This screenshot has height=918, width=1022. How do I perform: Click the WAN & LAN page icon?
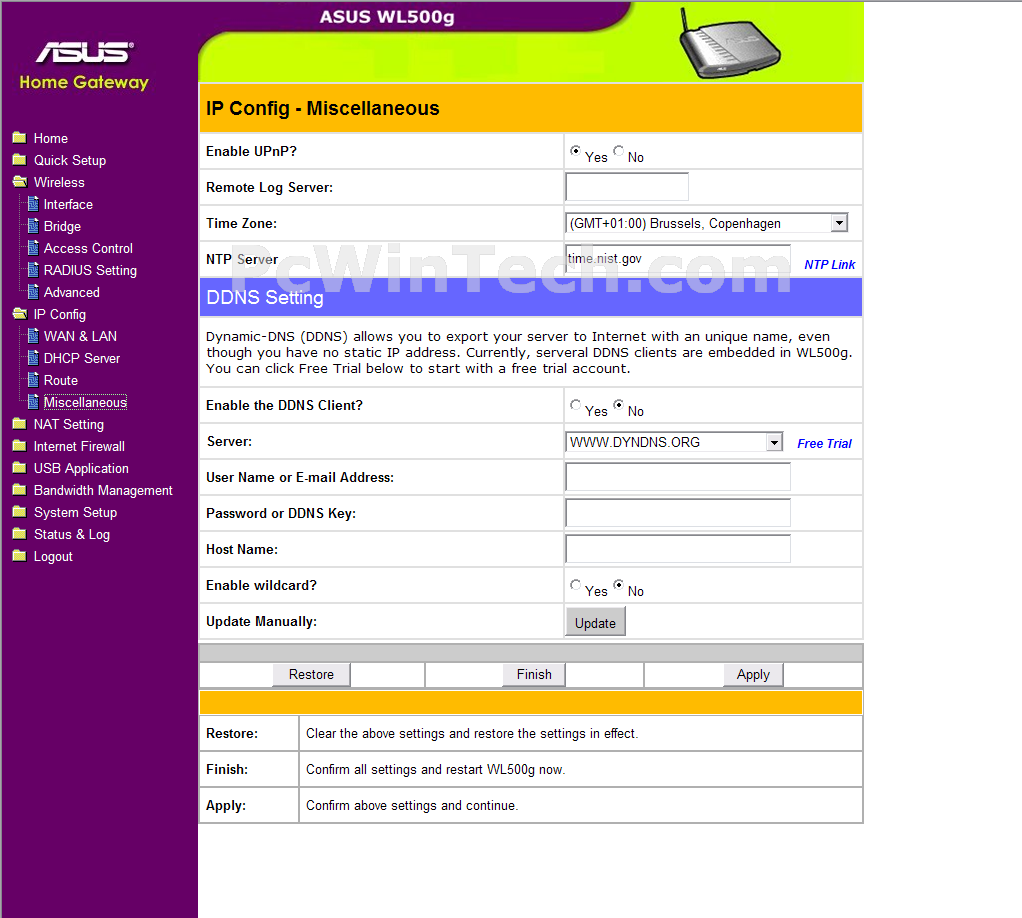(33, 336)
